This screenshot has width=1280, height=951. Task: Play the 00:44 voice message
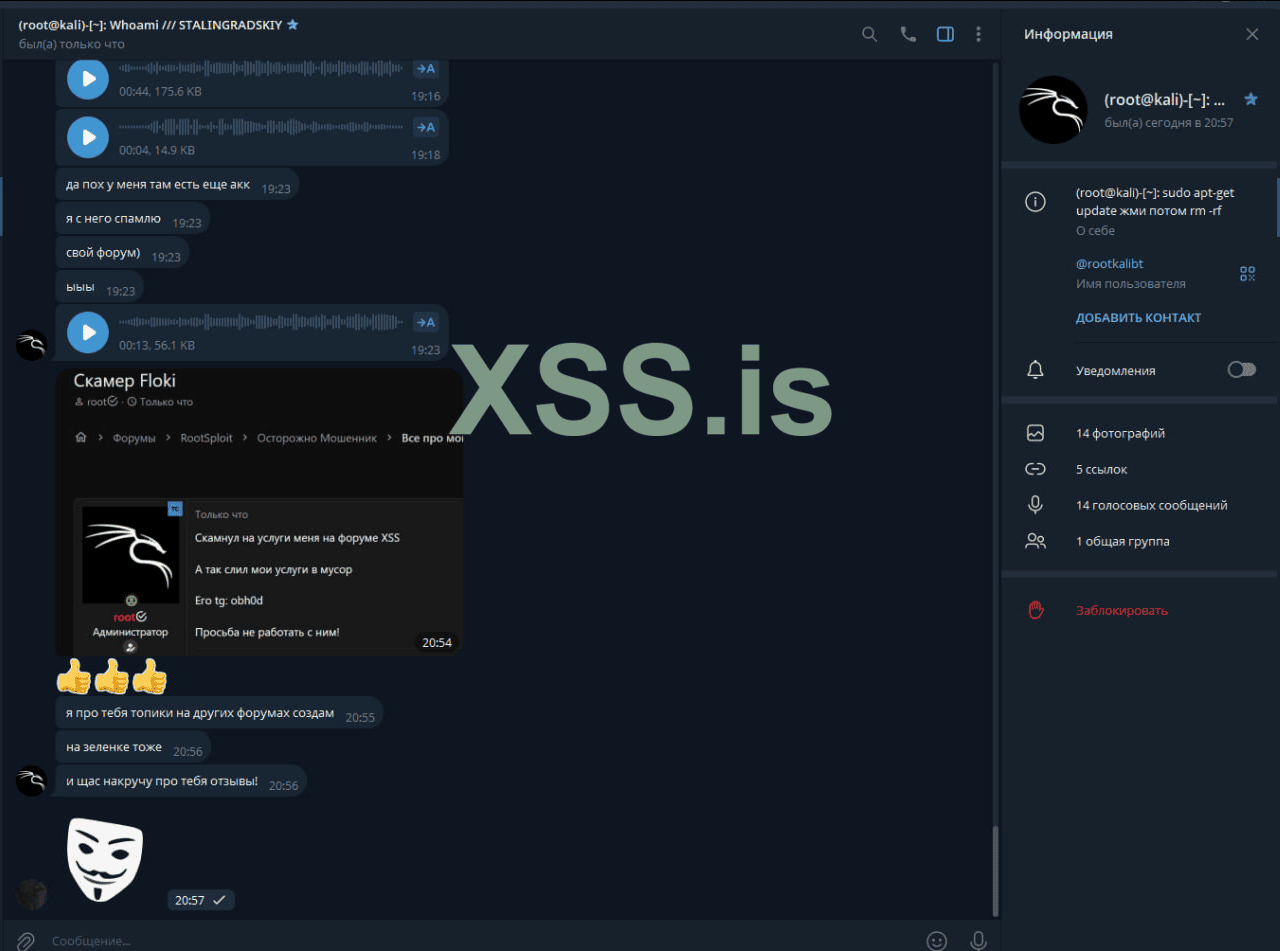[88, 78]
